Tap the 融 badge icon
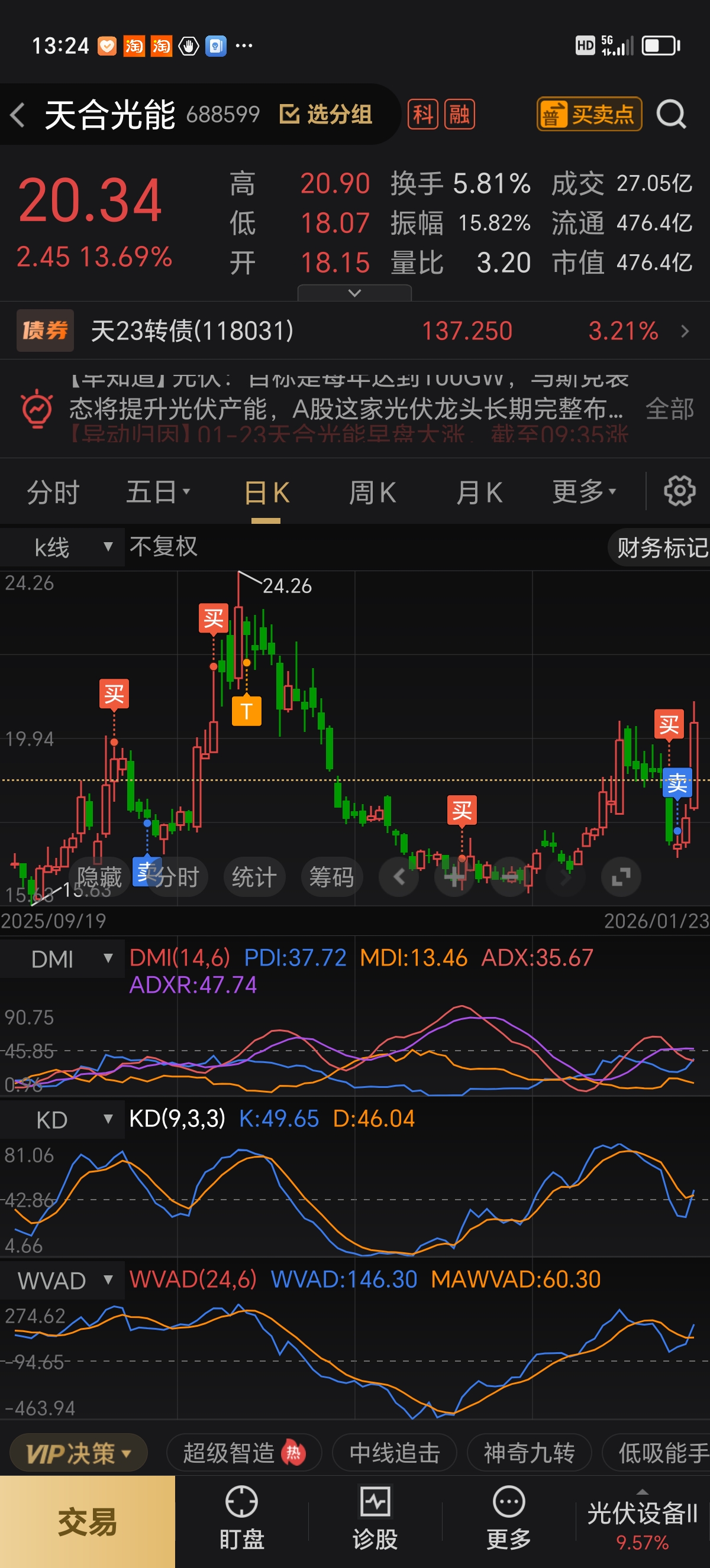710x1568 pixels. click(460, 115)
